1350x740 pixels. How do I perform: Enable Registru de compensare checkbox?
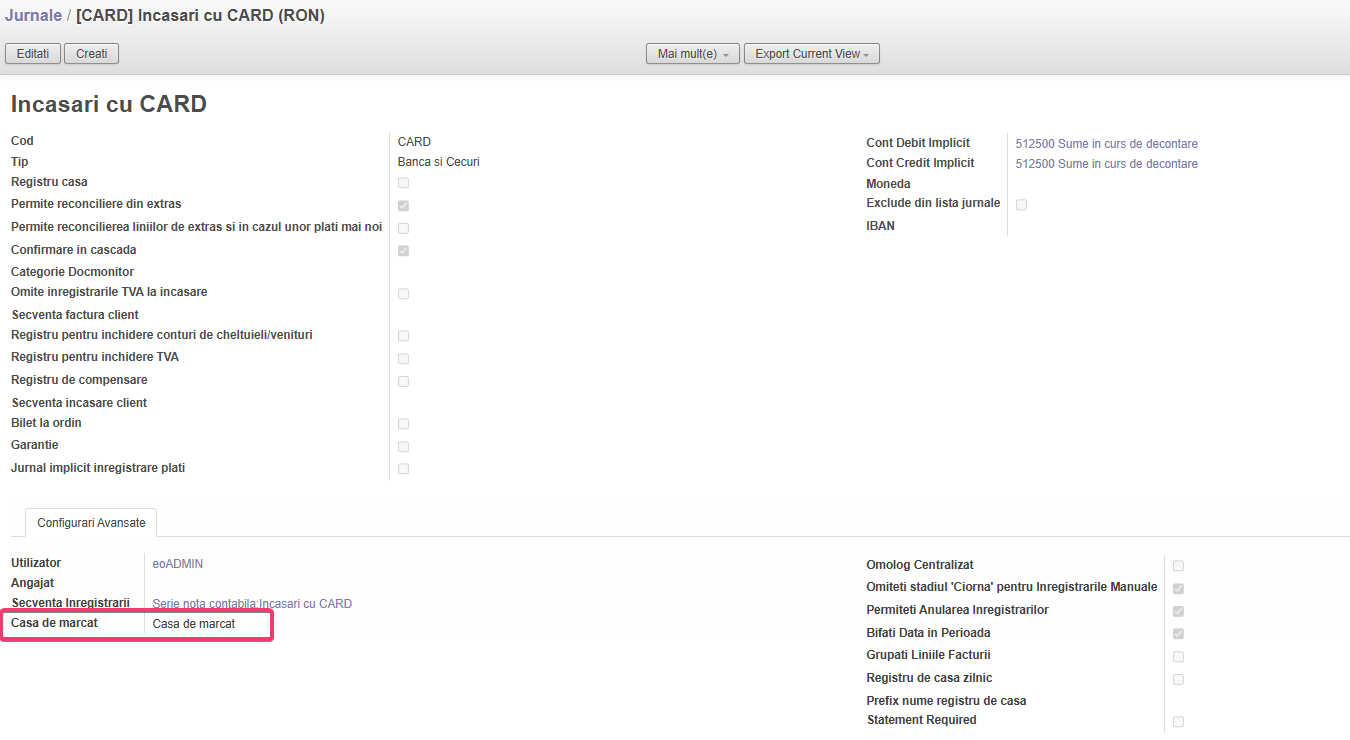(403, 381)
